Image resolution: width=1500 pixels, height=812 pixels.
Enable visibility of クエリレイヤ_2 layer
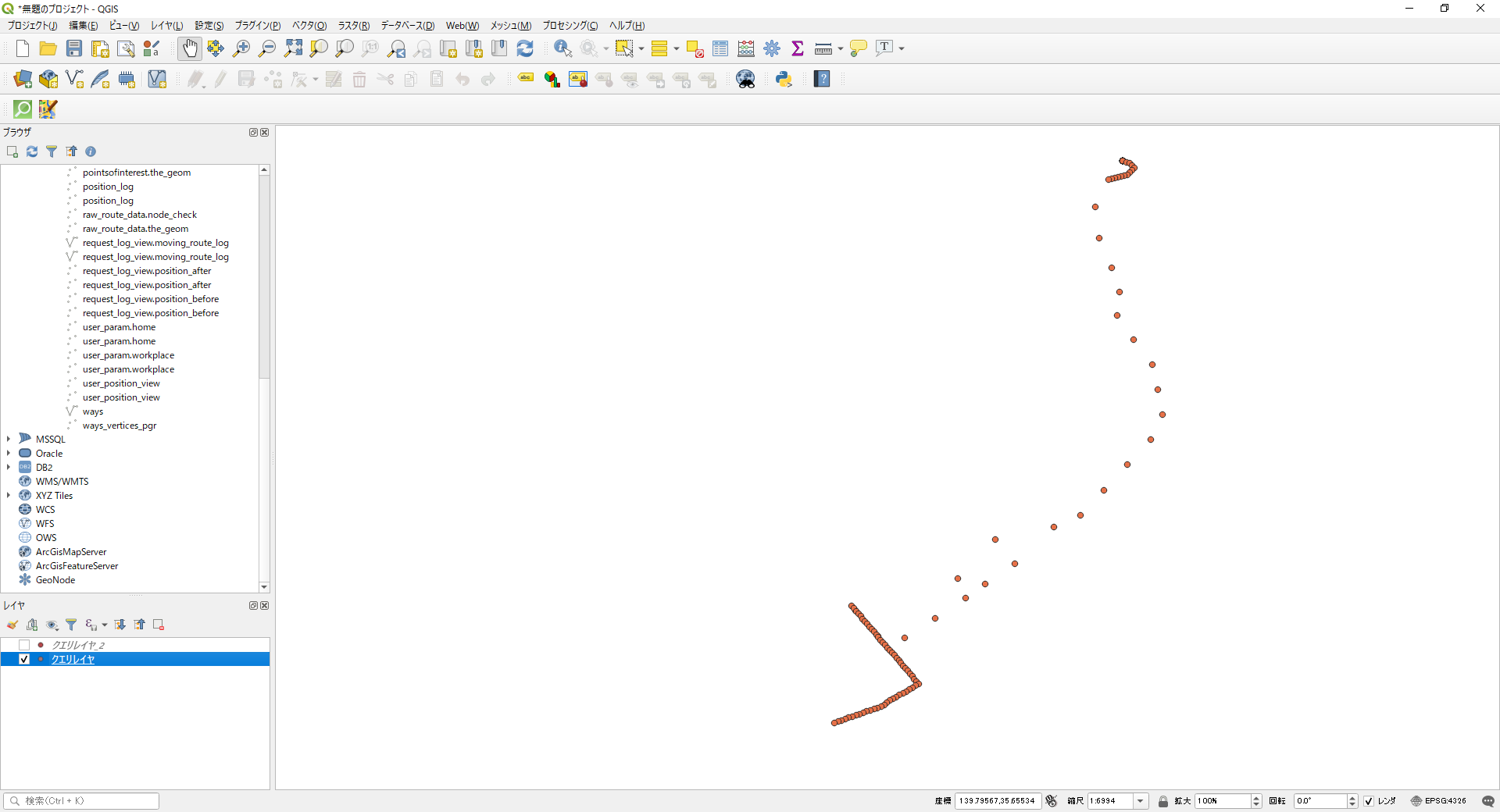tap(24, 645)
